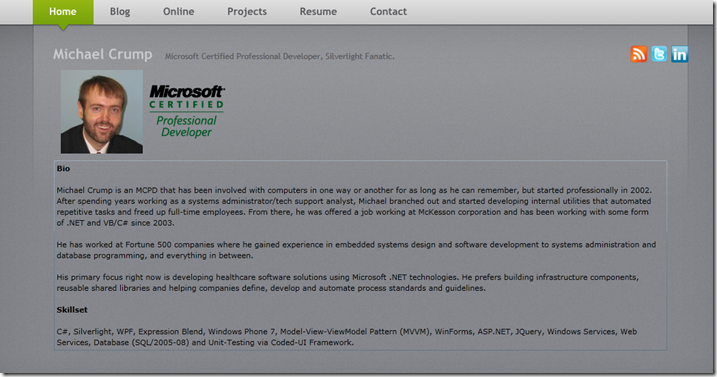717x377 pixels.
Task: Open the Blog tab
Action: (x=120, y=12)
